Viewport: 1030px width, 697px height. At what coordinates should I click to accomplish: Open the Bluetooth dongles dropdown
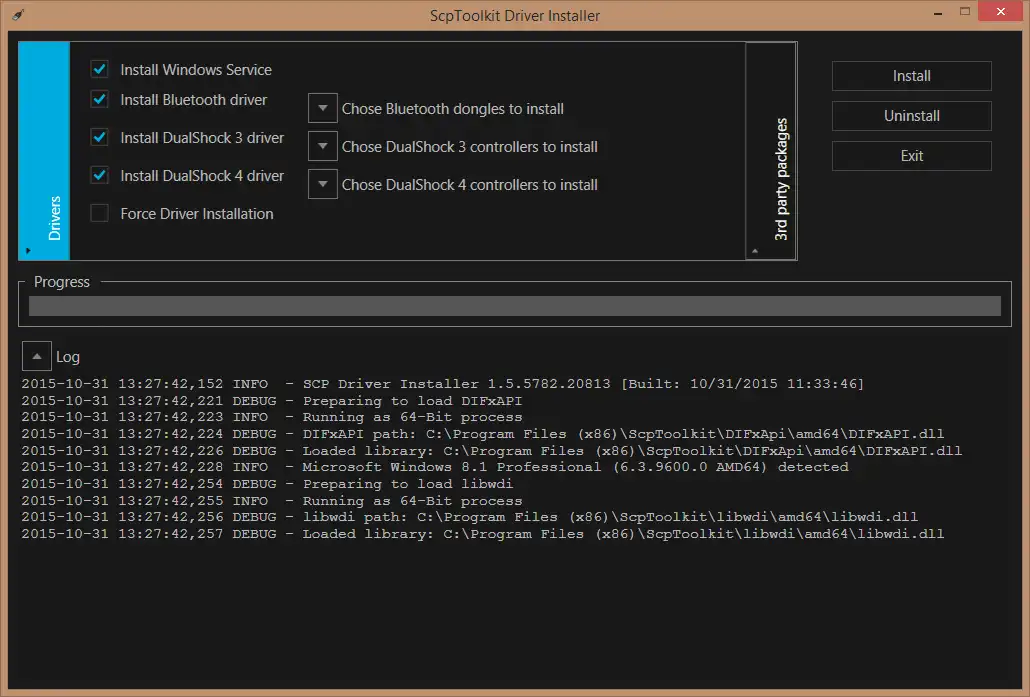[x=322, y=108]
